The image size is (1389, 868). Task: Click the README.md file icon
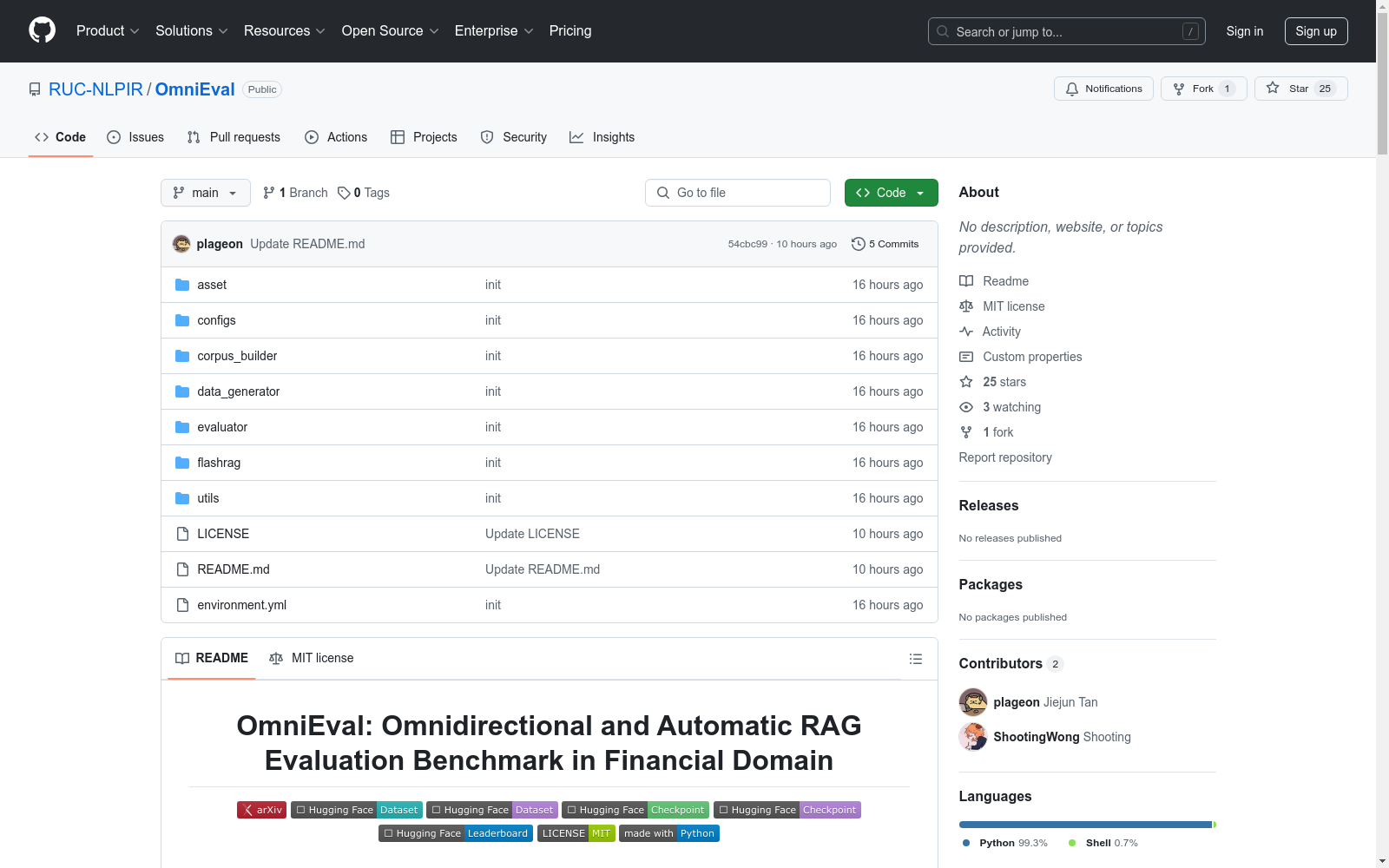[x=182, y=569]
